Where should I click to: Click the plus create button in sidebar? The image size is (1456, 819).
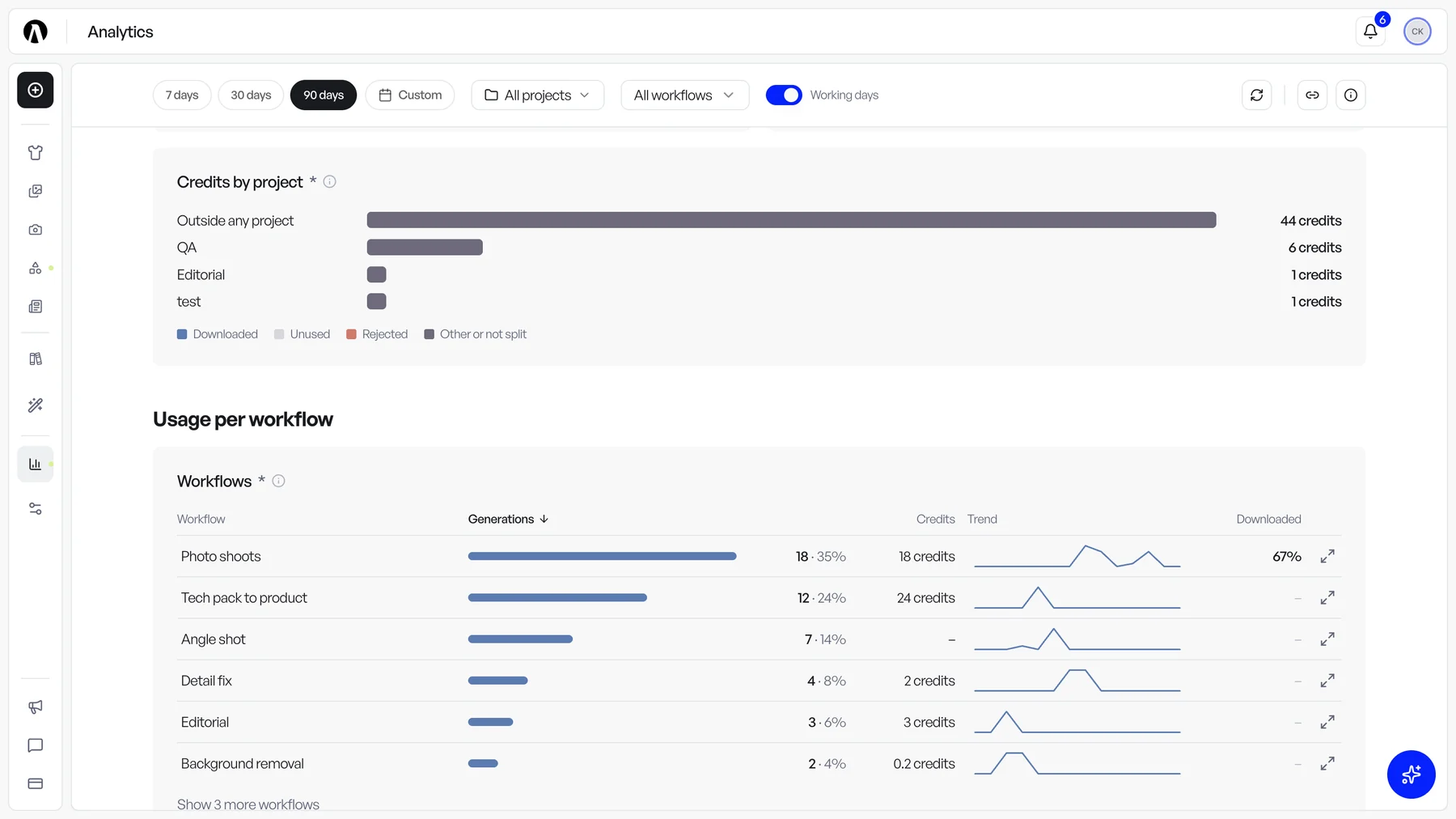point(36,90)
